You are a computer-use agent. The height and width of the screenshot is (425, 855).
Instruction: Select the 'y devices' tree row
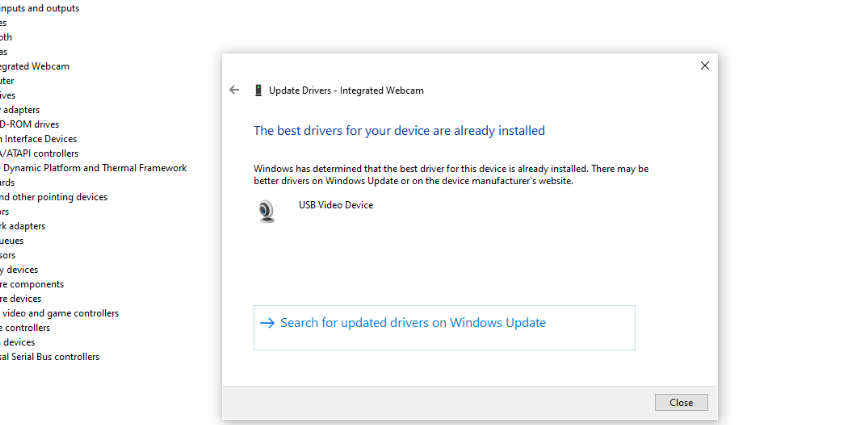coord(19,270)
